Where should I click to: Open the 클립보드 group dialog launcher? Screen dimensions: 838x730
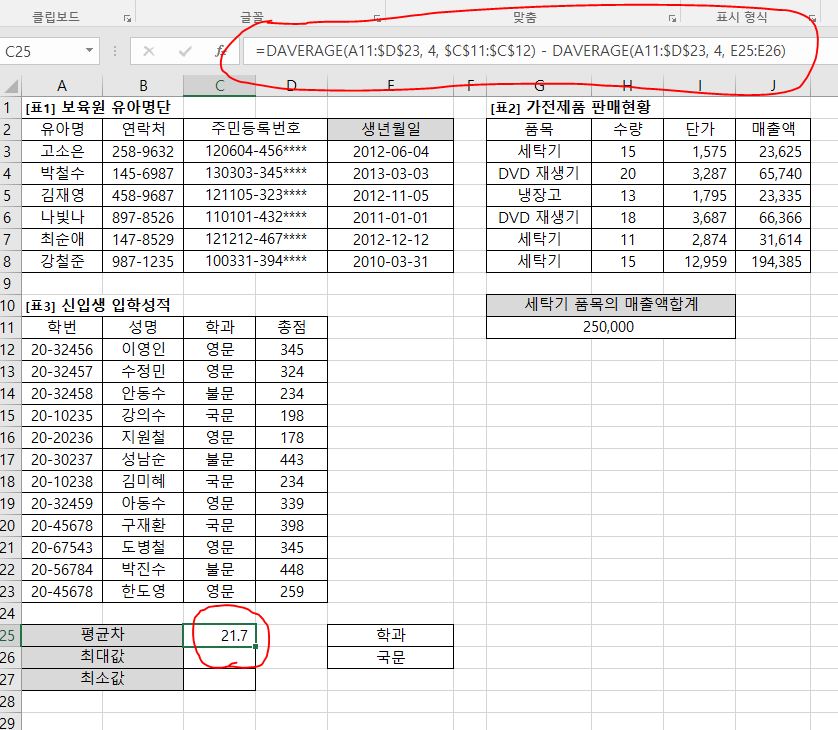click(x=127, y=19)
